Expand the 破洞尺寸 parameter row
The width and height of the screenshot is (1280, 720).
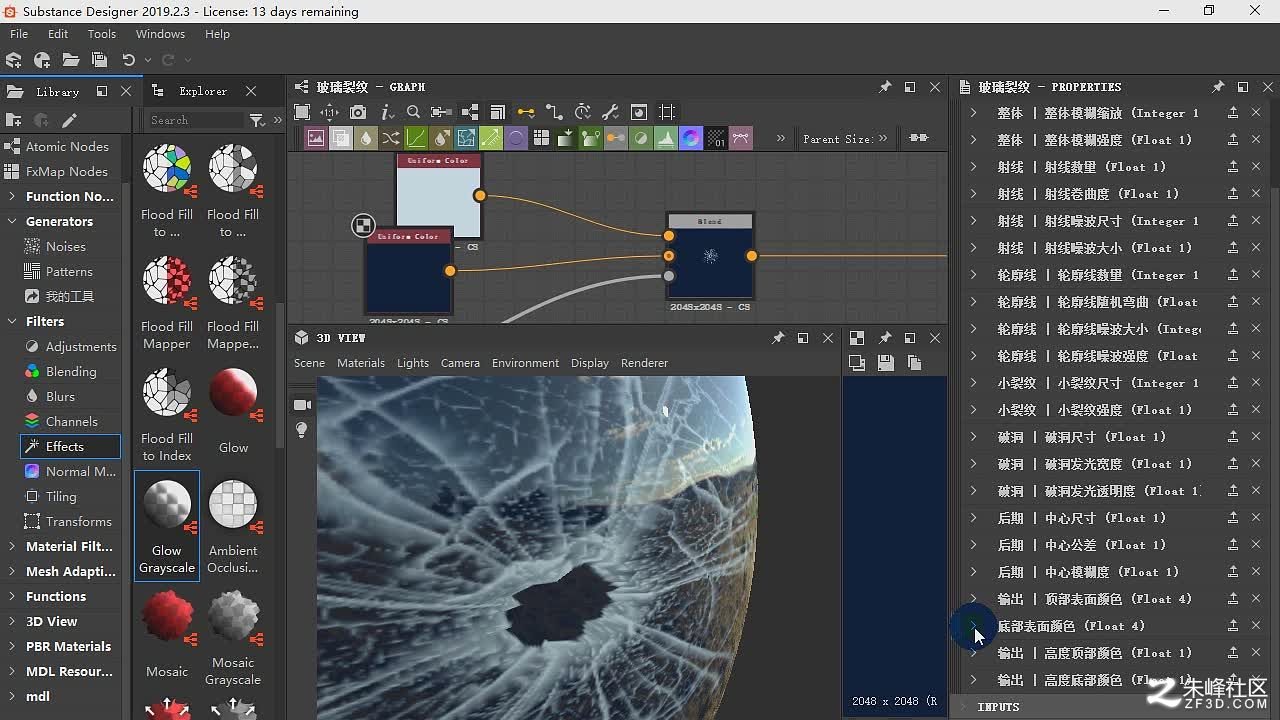[974, 437]
